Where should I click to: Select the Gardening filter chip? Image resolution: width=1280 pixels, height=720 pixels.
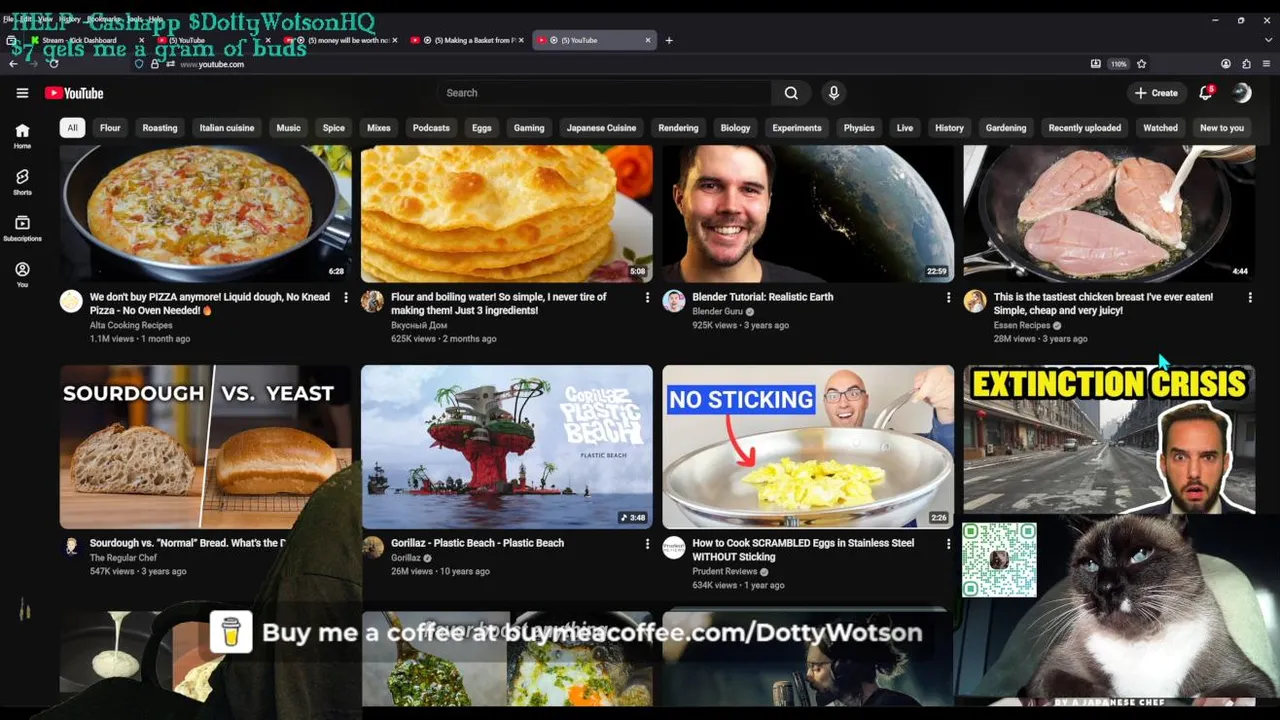tap(1006, 128)
